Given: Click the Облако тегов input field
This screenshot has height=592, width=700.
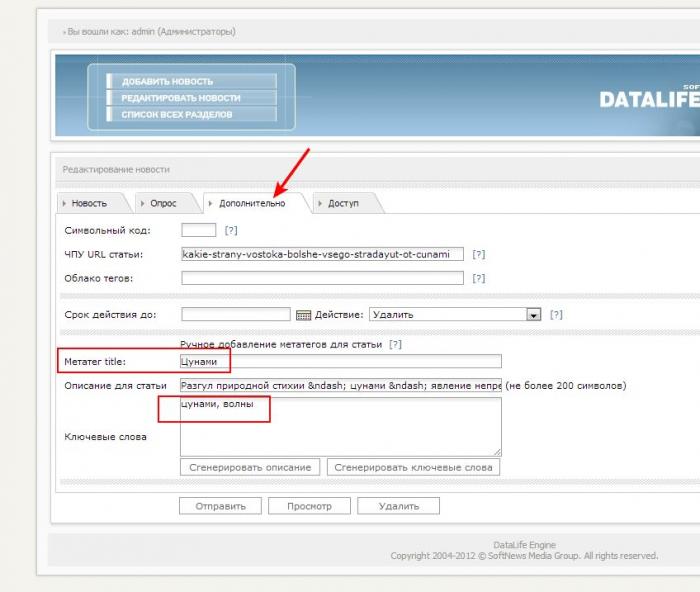Looking at the screenshot, I should [x=322, y=278].
